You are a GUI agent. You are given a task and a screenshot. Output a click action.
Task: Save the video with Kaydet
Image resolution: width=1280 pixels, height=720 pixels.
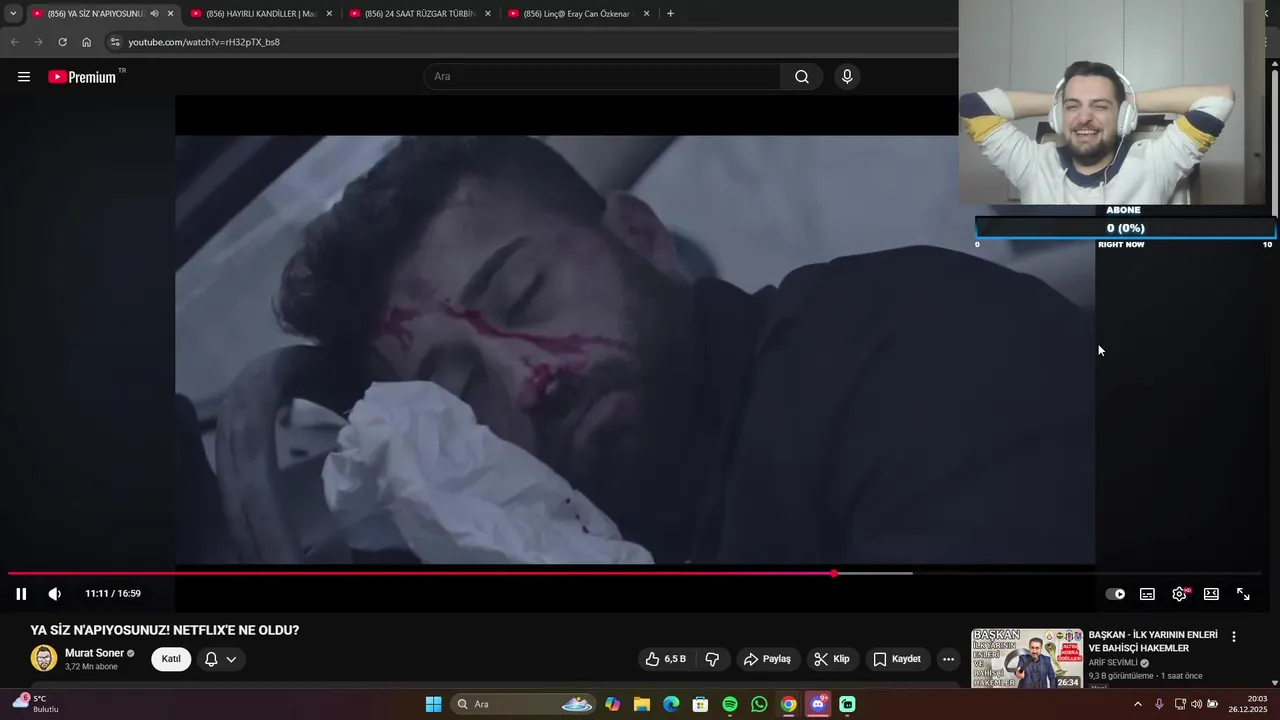pos(897,659)
